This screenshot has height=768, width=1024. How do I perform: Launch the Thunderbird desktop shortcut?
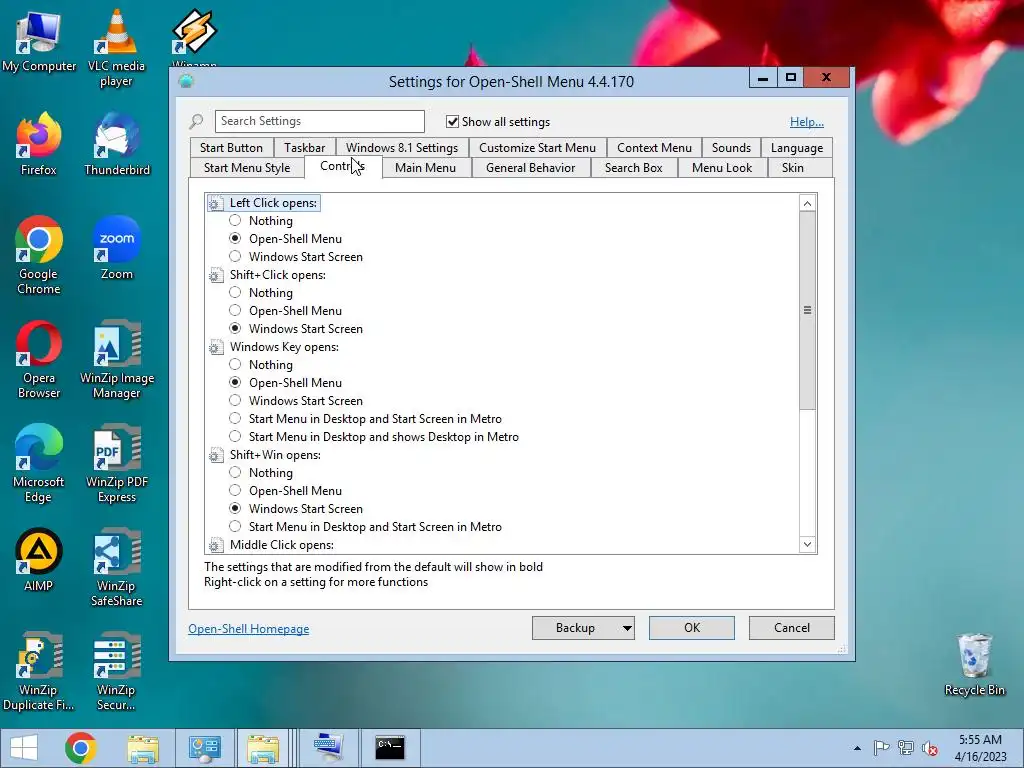click(x=117, y=144)
